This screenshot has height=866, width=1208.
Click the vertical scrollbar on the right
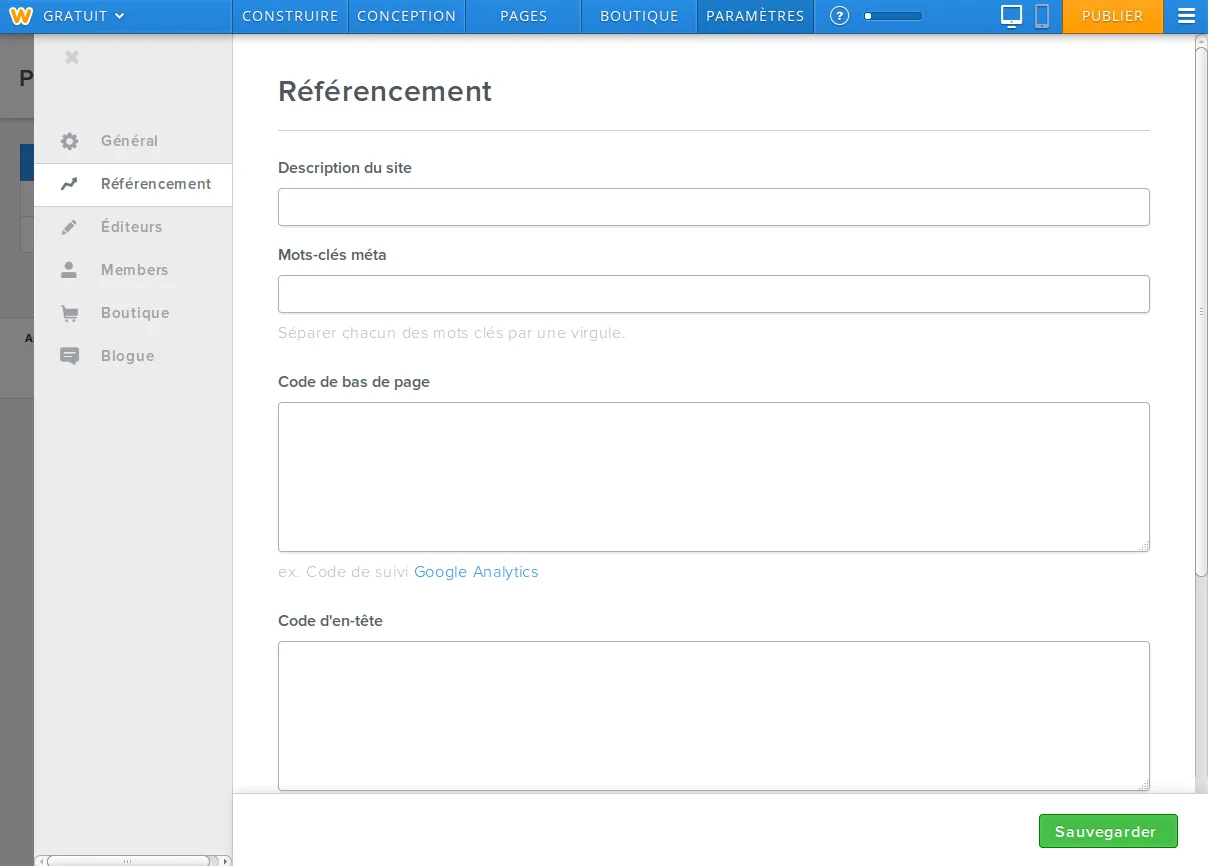point(1202,311)
